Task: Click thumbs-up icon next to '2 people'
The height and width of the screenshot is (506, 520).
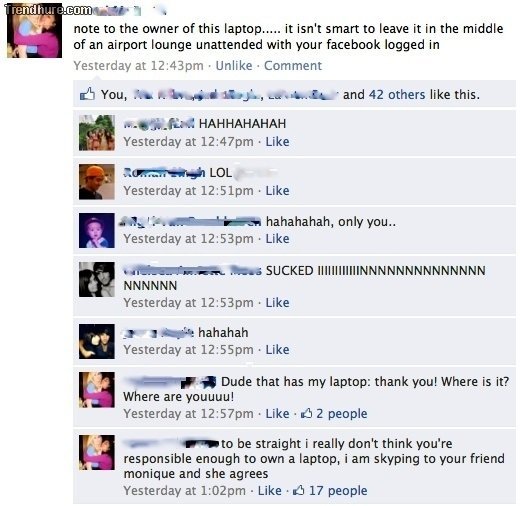Action: 306,413
